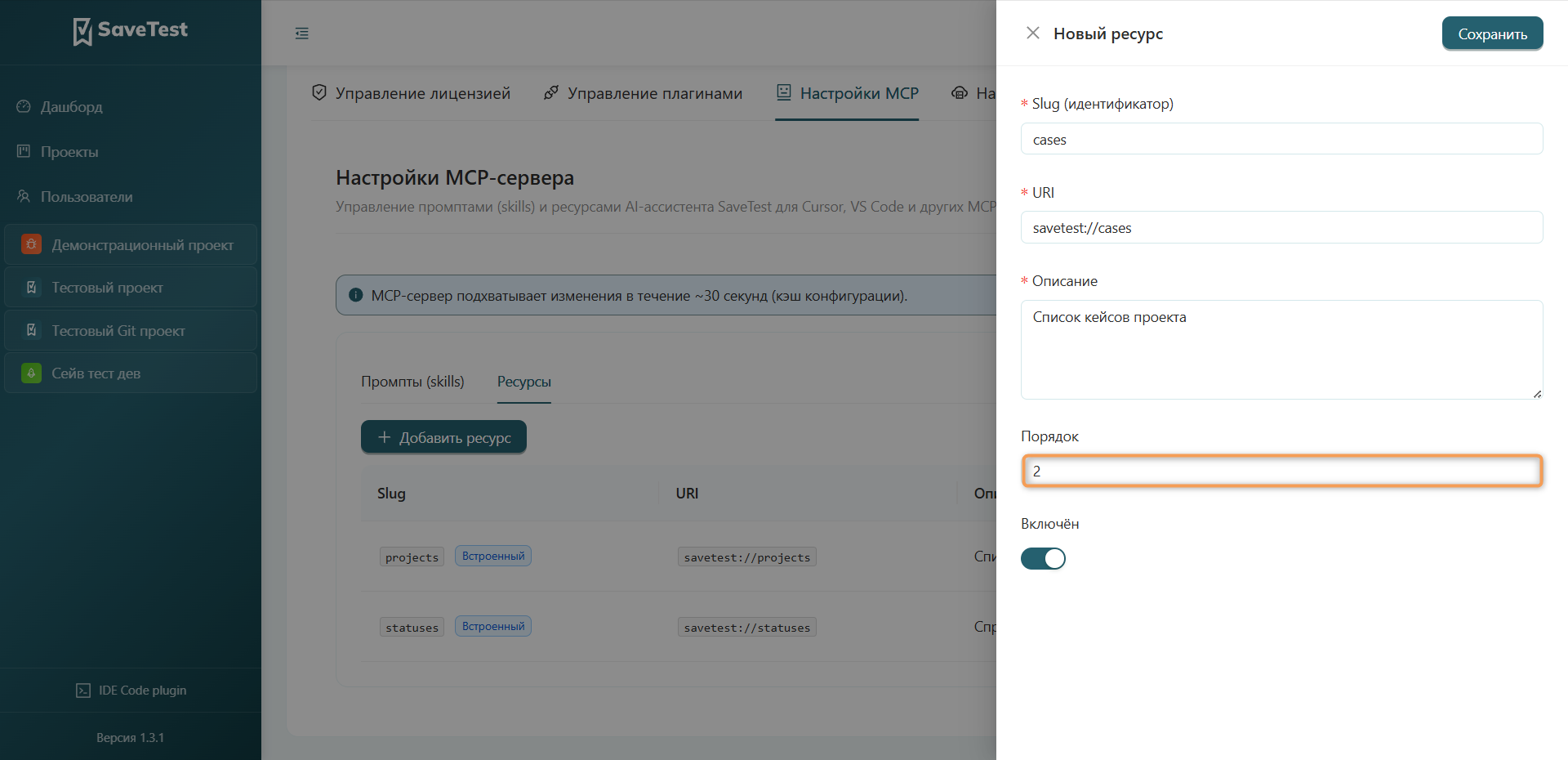Close the Новый ресурс drawer
This screenshot has height=760, width=1568.
point(1033,33)
